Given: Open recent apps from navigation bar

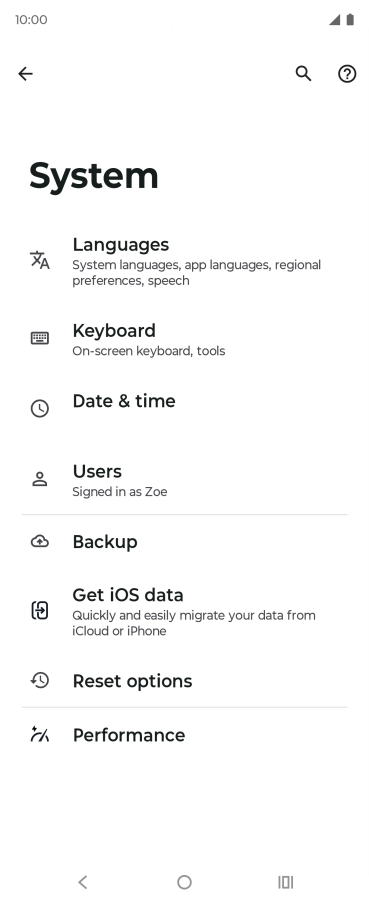Looking at the screenshot, I should (286, 882).
